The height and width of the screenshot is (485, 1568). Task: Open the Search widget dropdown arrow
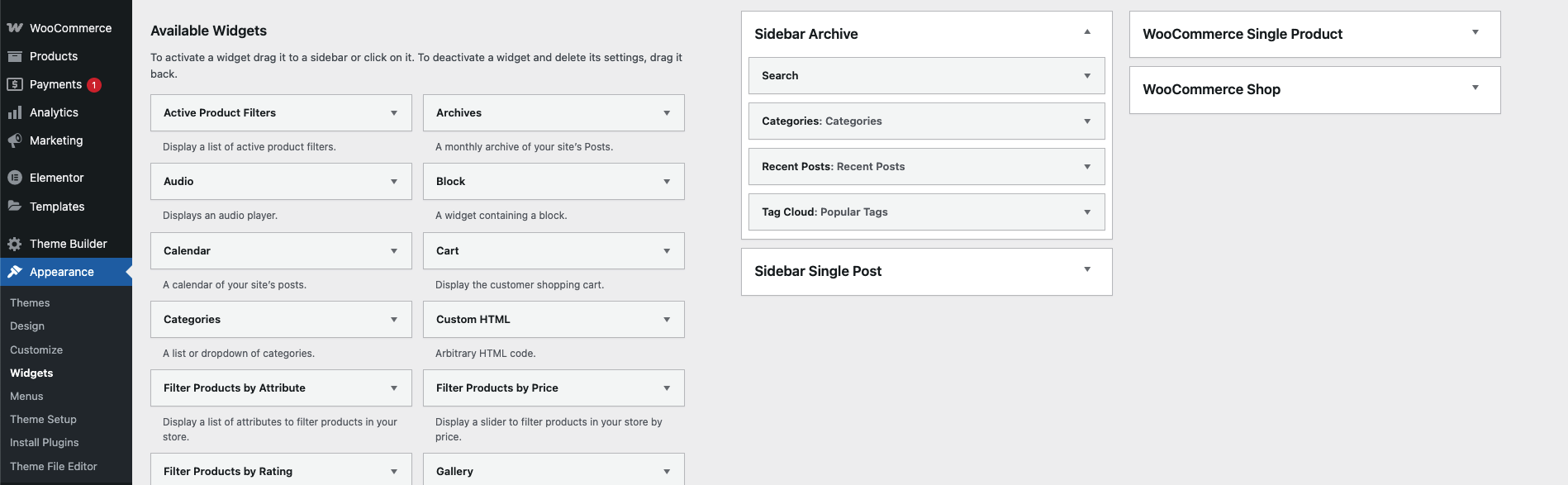pos(1087,76)
